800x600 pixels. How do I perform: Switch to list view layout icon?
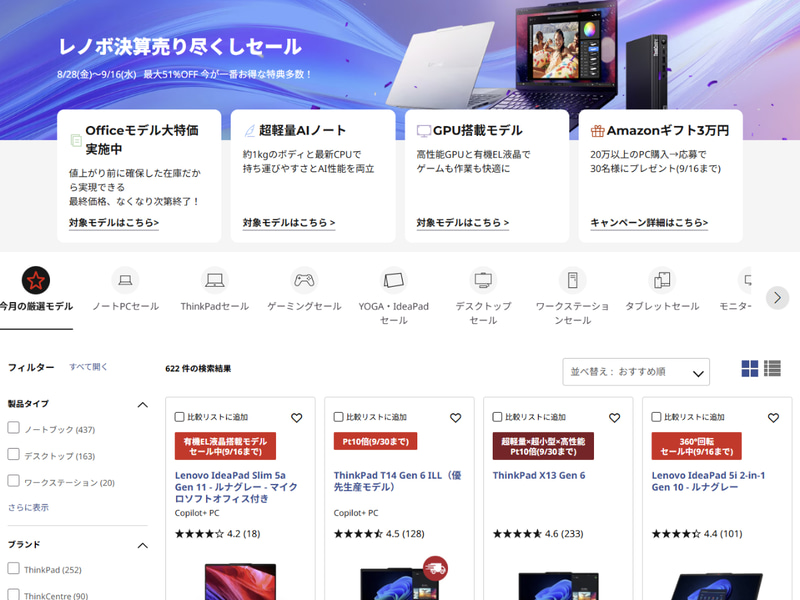click(772, 368)
